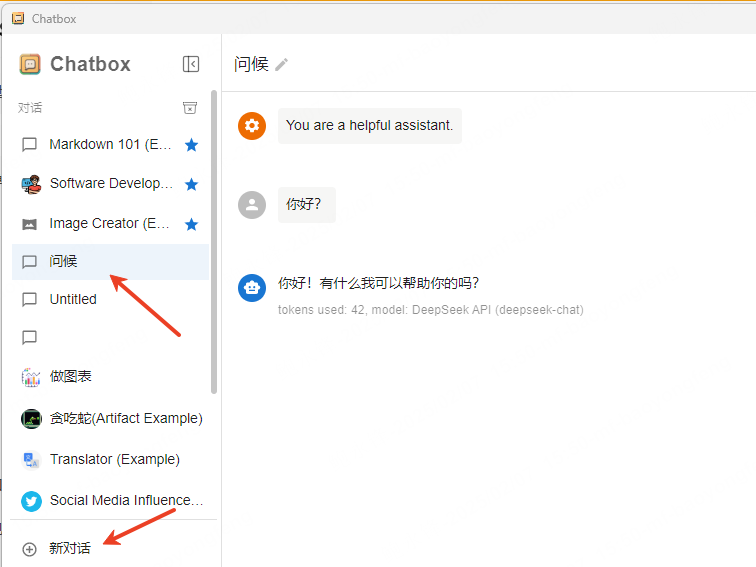Image resolution: width=756 pixels, height=567 pixels.
Task: Open the 做图表 conversation
Action: (110, 377)
